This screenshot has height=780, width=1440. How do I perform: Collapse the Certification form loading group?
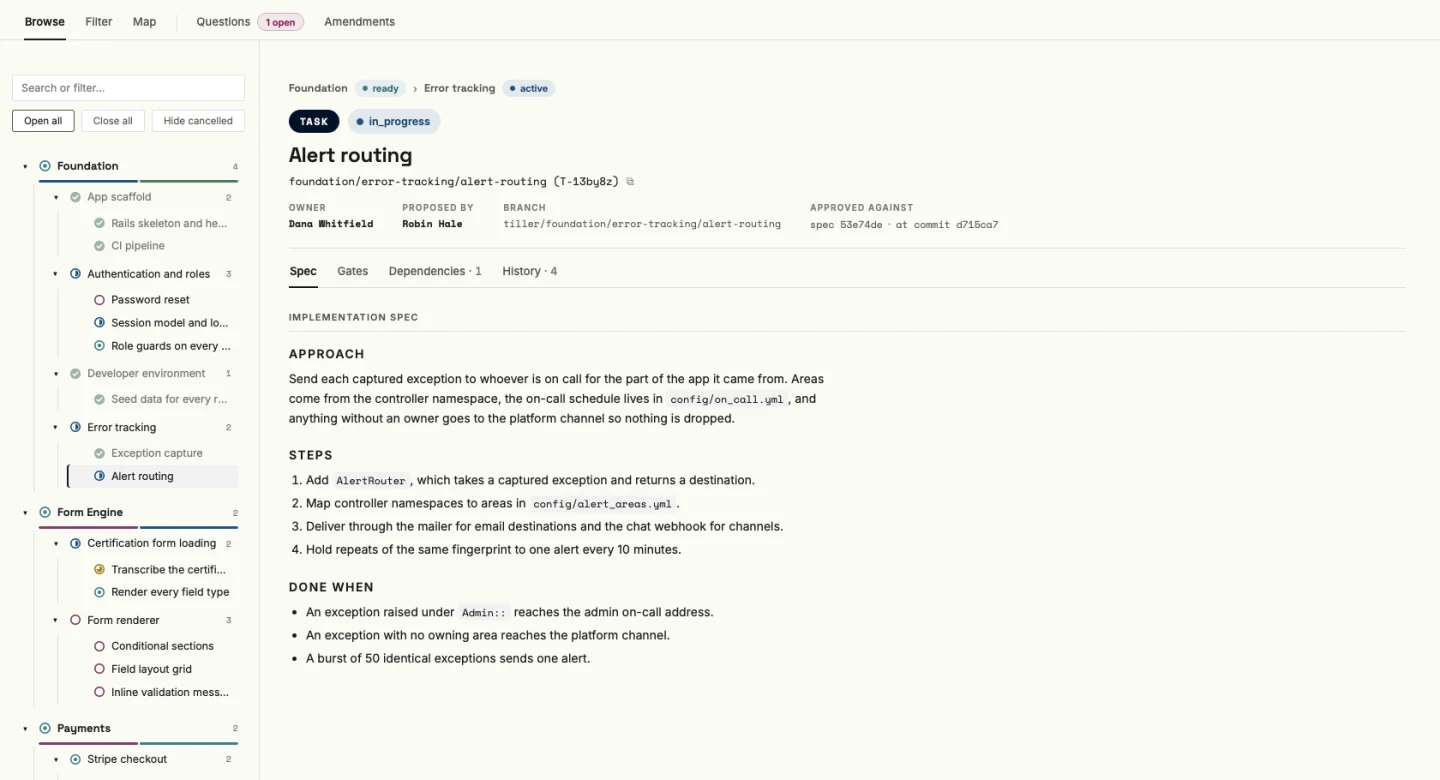pos(56,543)
